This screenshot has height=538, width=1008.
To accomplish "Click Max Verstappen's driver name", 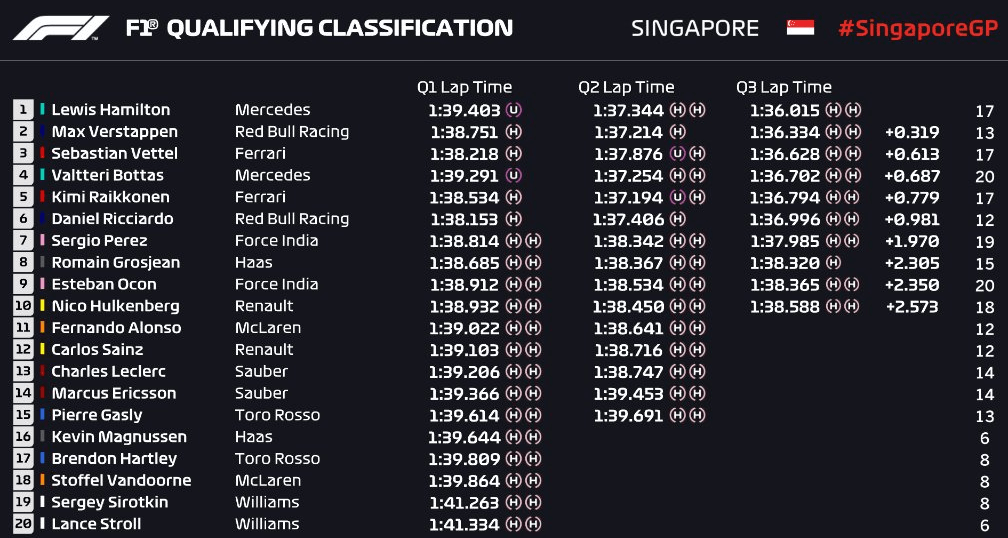I will [x=114, y=132].
